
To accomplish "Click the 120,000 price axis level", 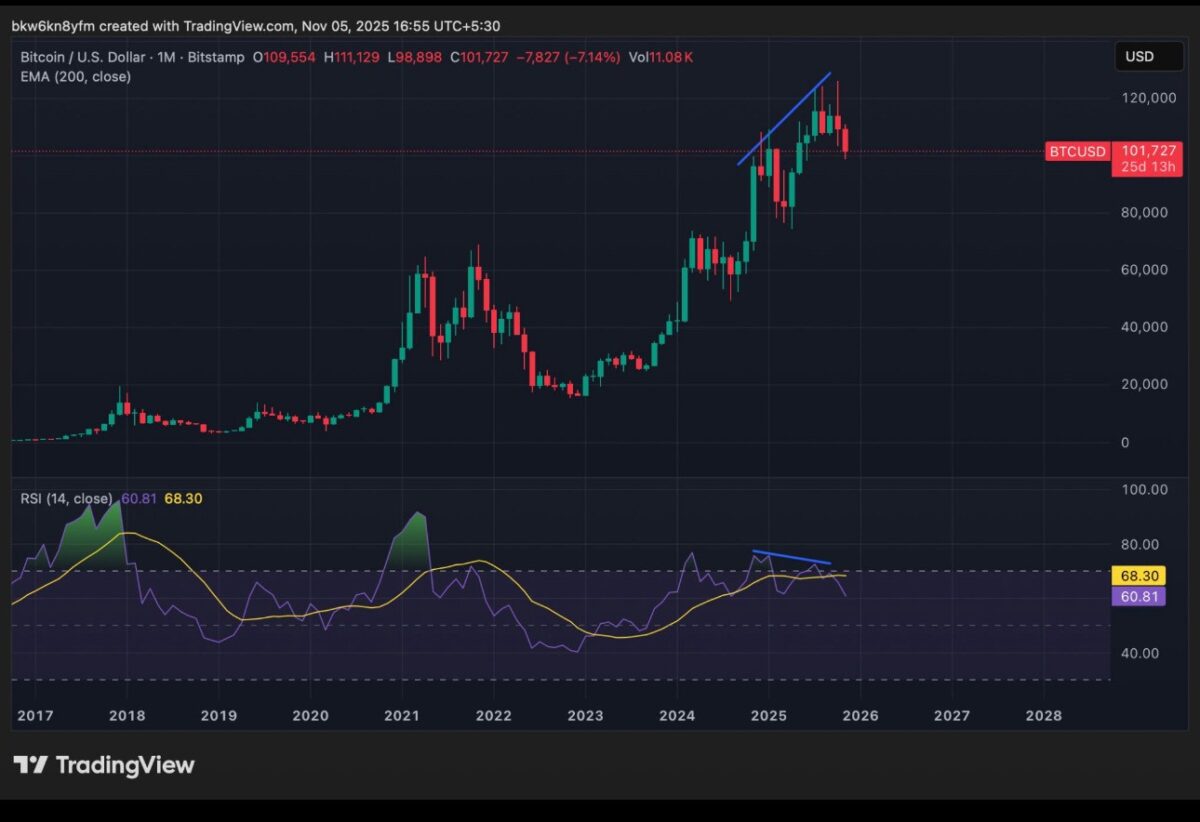I will point(1148,98).
